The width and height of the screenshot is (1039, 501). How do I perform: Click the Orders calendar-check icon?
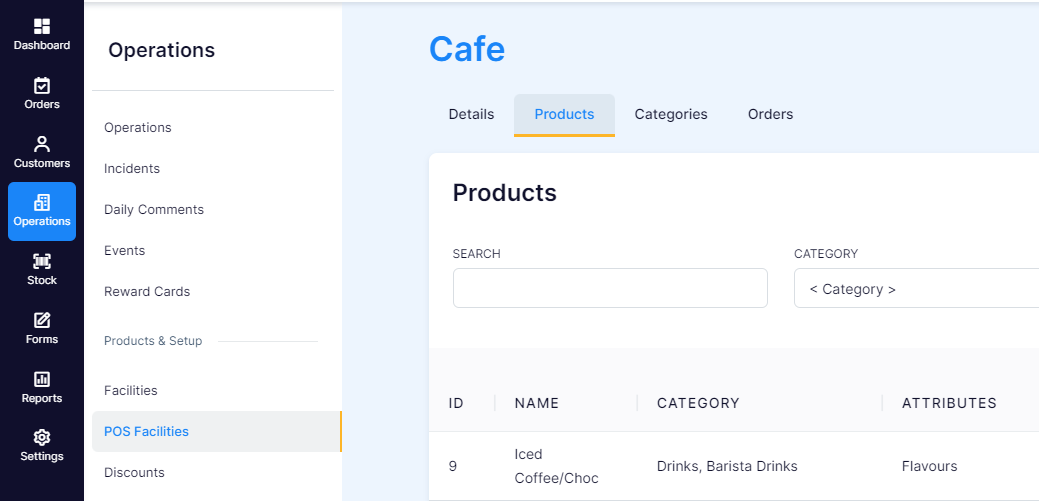42,85
